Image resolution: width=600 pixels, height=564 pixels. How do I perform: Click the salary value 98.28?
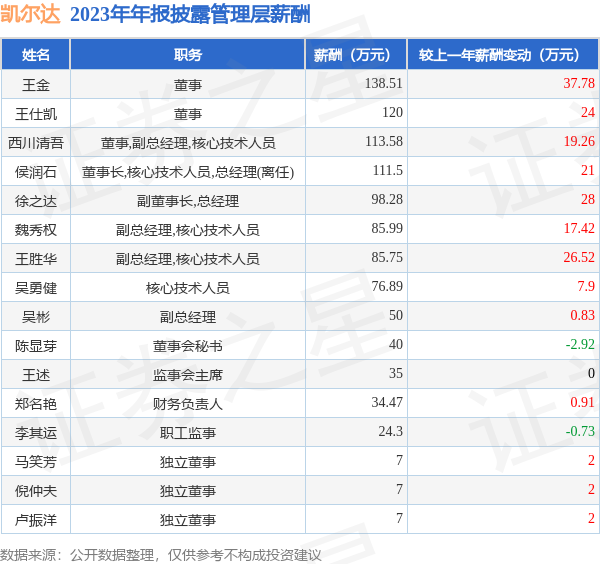(387, 199)
